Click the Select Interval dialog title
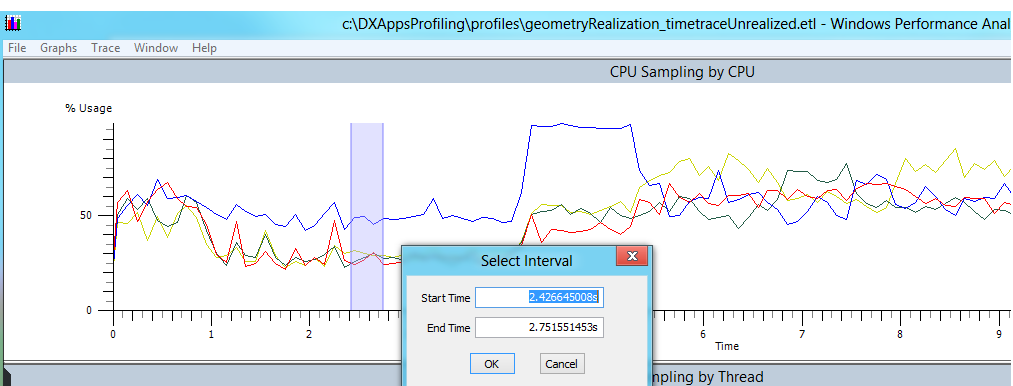The image size is (1013, 386). point(527,261)
